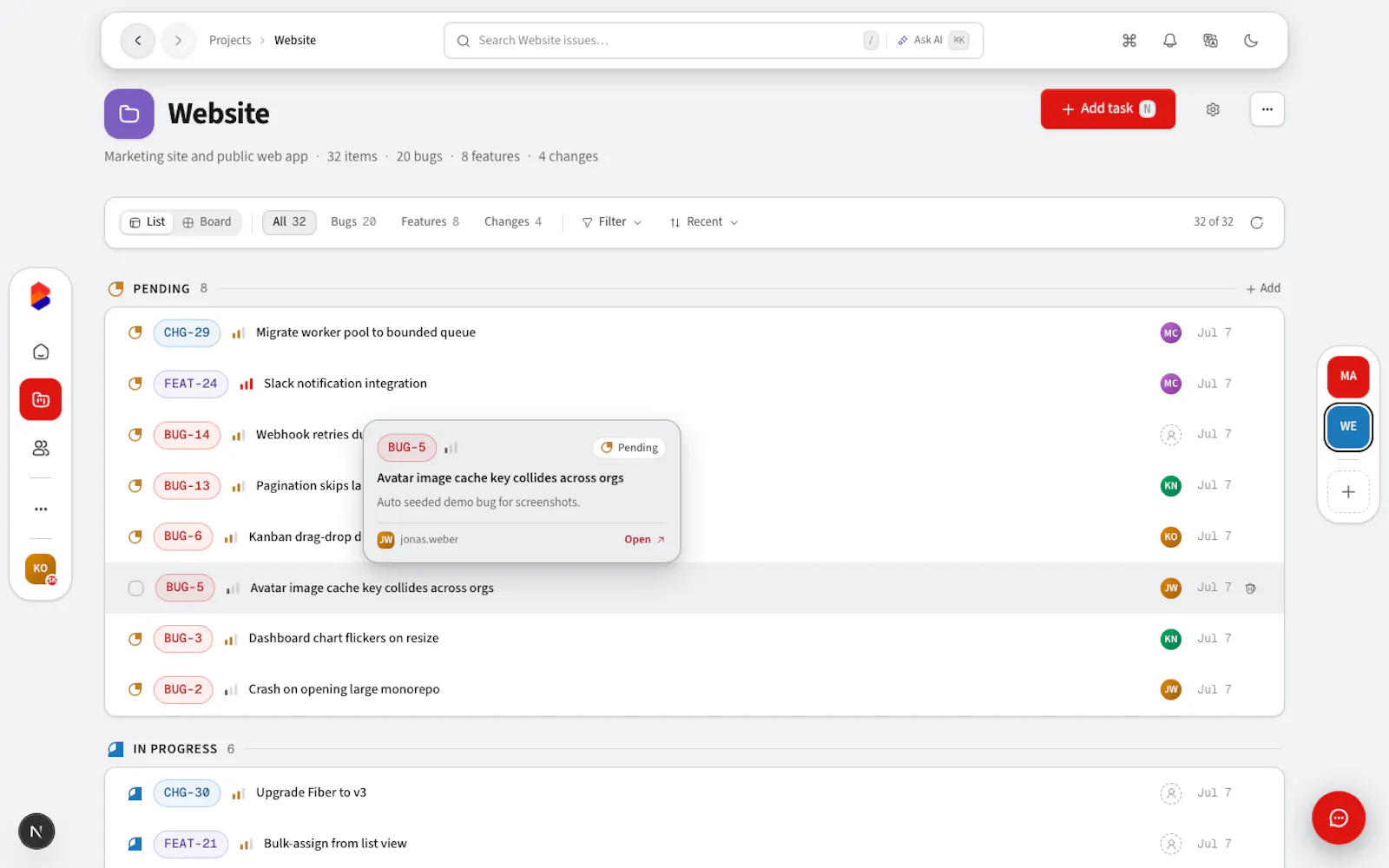This screenshot has height=868, width=1389.
Task: Open the more options ellipsis button
Action: (x=1267, y=109)
